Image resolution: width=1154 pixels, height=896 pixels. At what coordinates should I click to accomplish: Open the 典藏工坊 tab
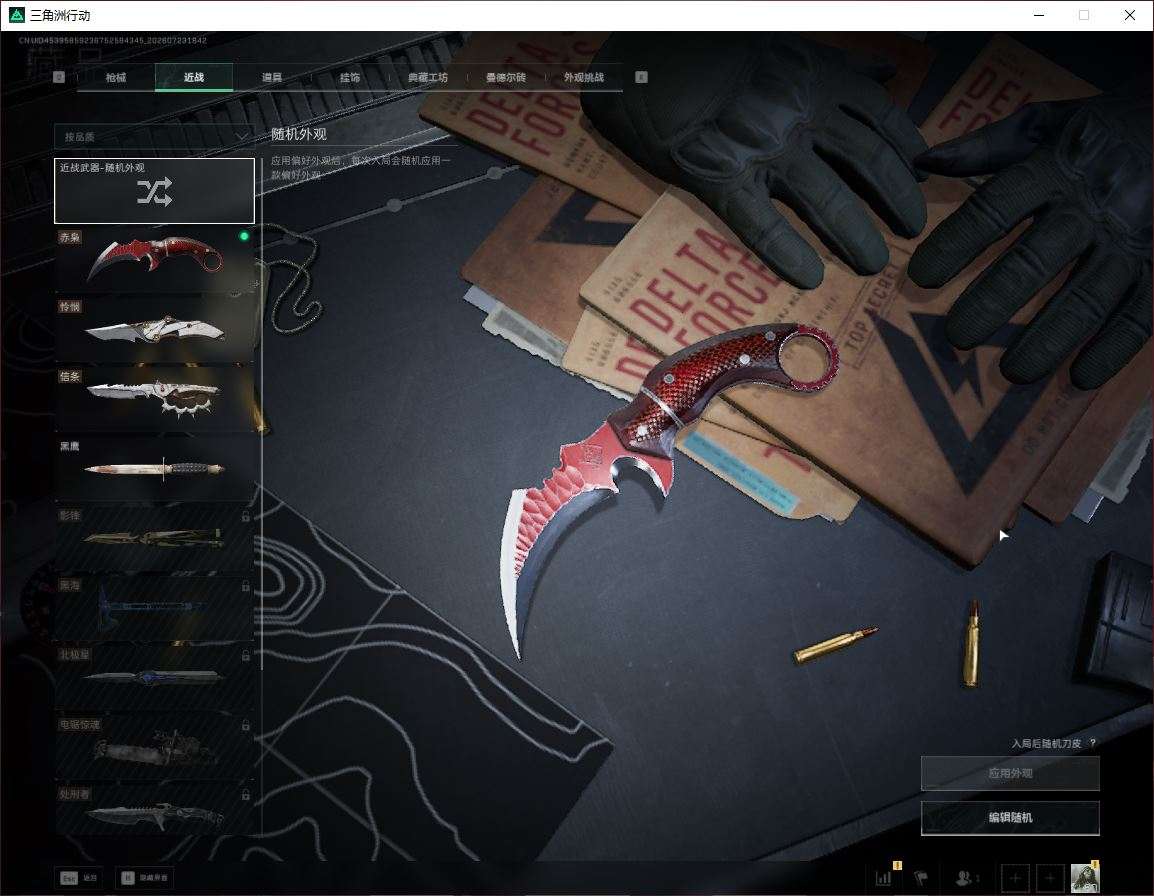[x=428, y=77]
